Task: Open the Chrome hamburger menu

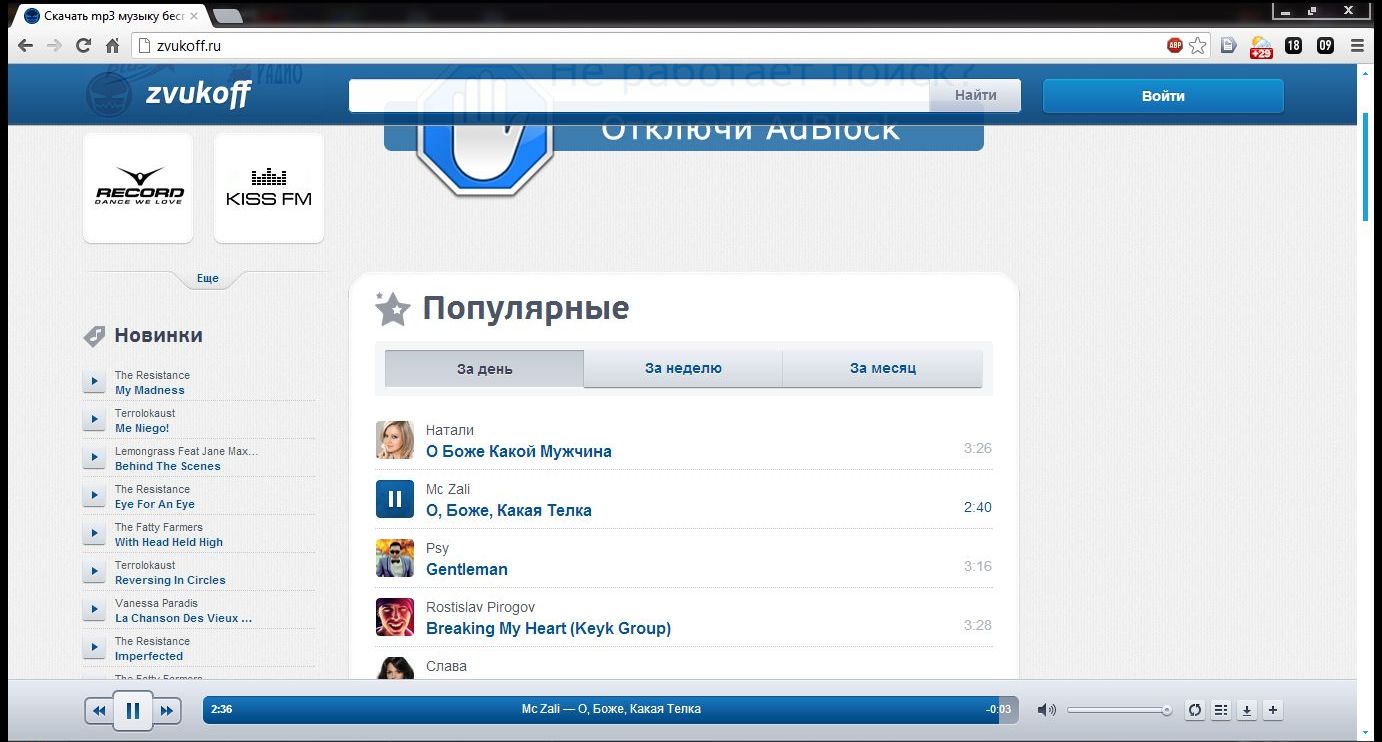Action: tap(1357, 45)
